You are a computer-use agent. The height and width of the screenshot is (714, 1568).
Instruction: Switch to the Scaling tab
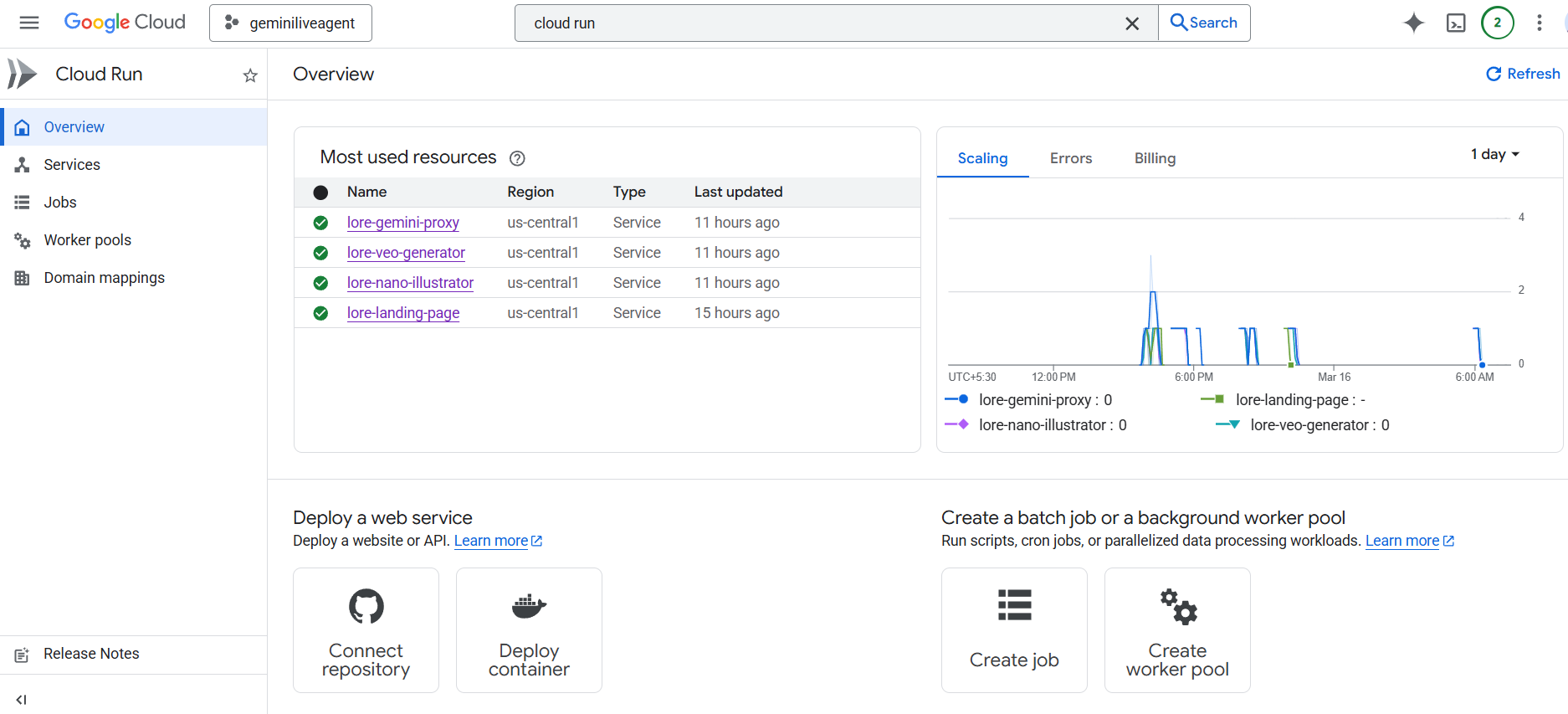pos(982,158)
